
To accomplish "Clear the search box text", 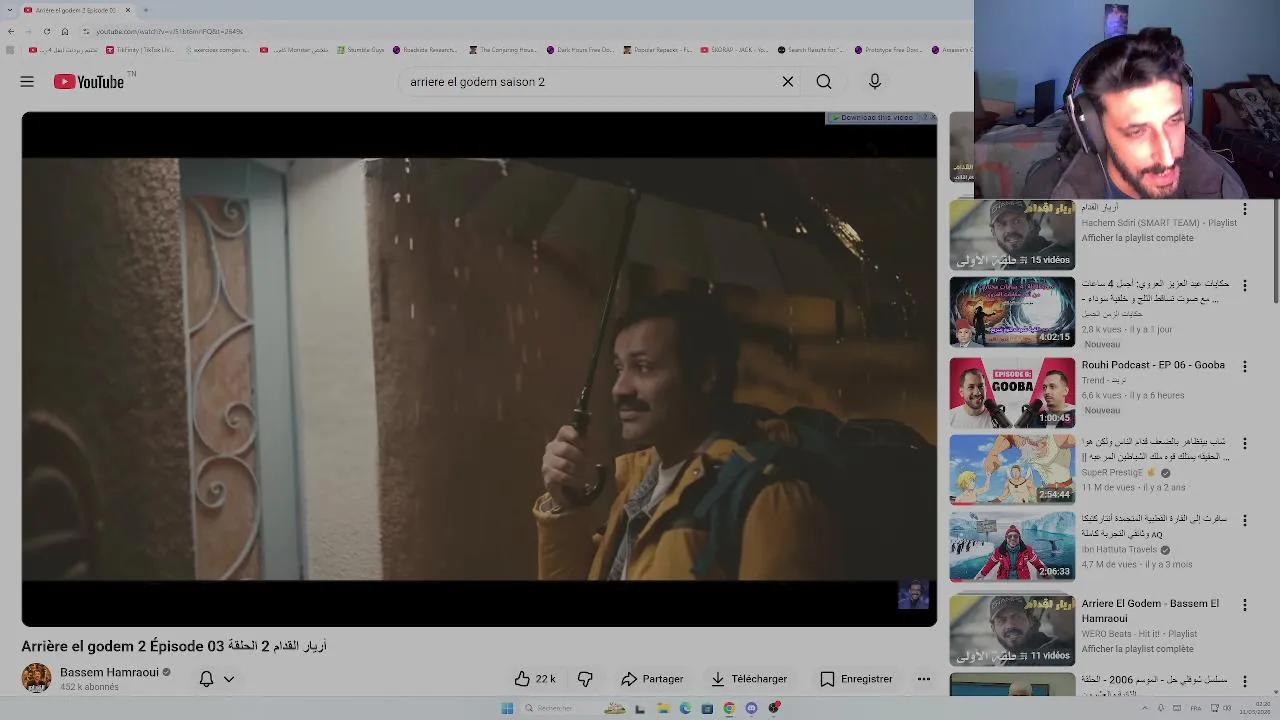I will tap(788, 82).
